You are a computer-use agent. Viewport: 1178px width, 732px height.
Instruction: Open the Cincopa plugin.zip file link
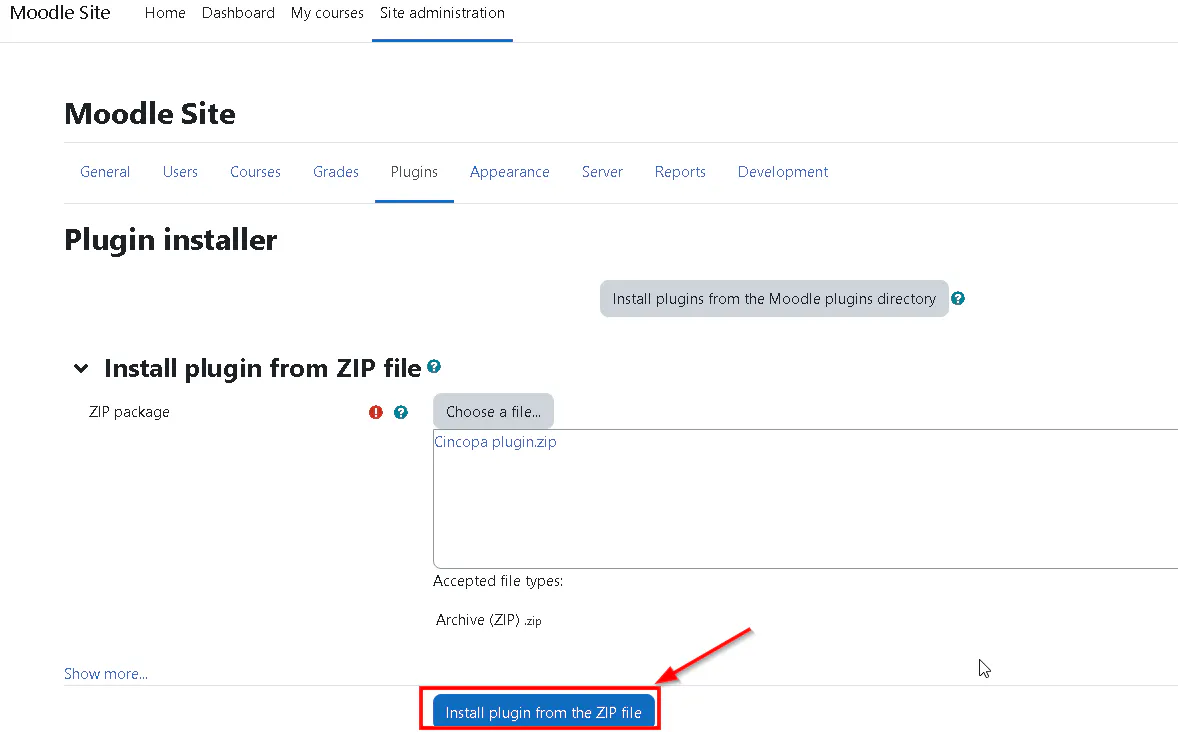point(495,442)
